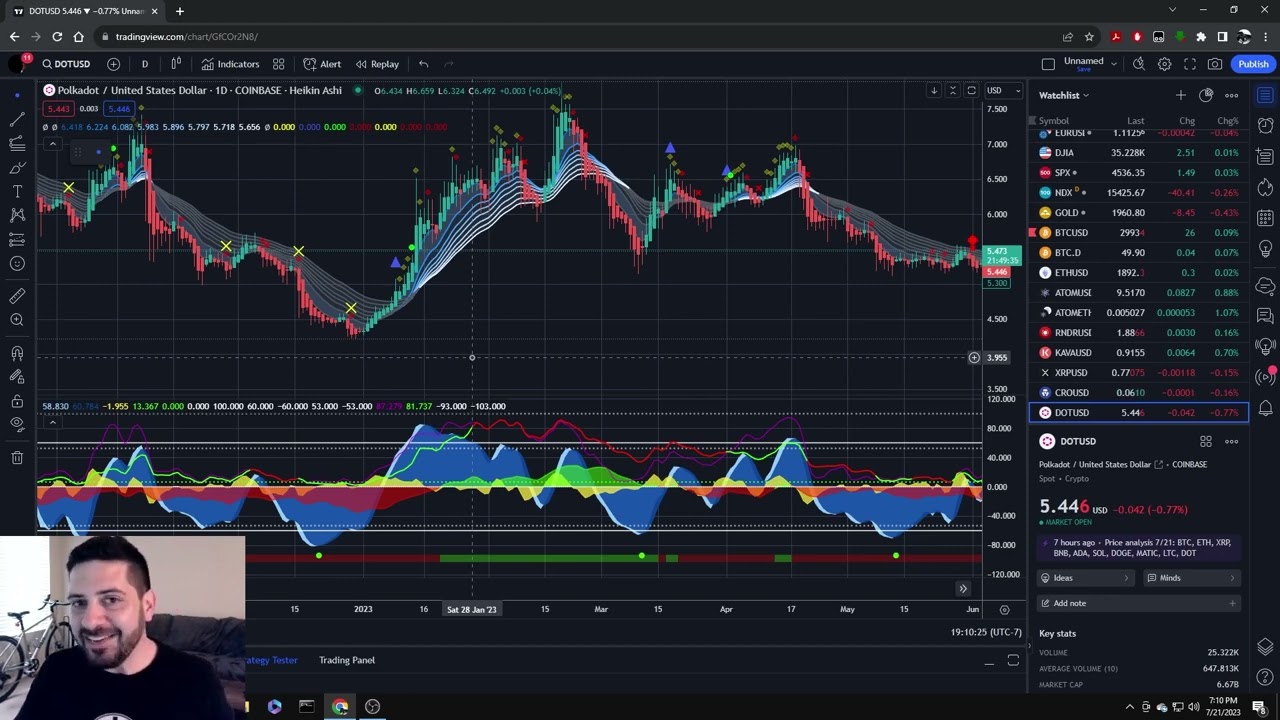Image resolution: width=1280 pixels, height=720 pixels.
Task: Add a compare symbol with the plus button
Action: tap(113, 64)
